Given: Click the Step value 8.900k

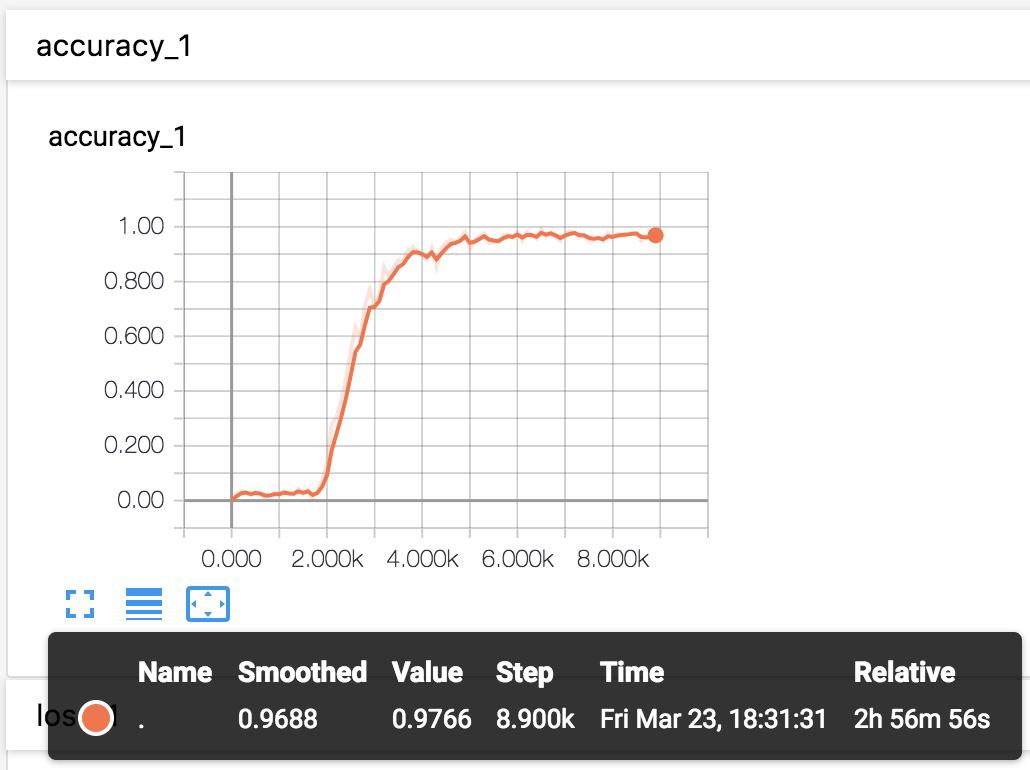Looking at the screenshot, I should (x=535, y=719).
